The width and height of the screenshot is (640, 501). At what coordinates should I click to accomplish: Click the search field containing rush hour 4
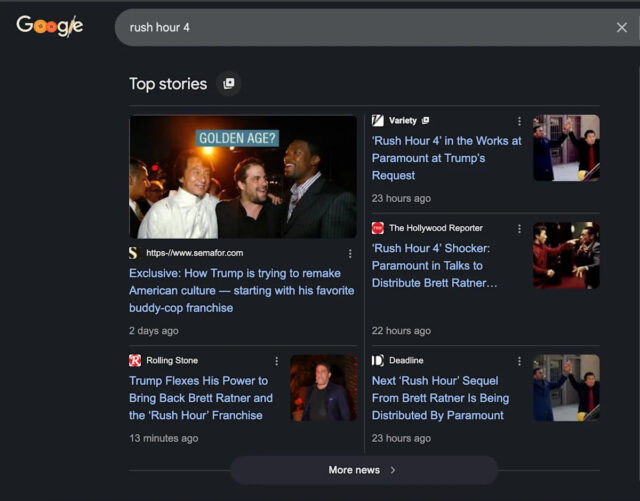pyautogui.click(x=360, y=28)
